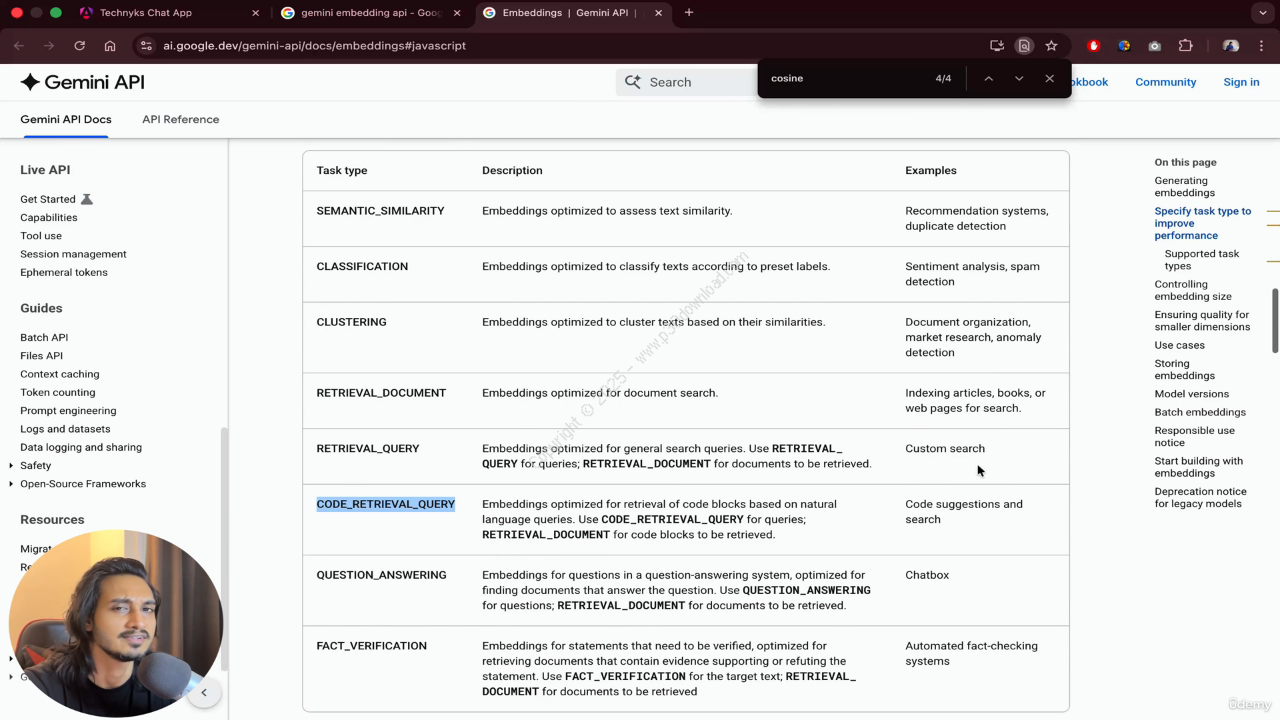Click the install app icon in address bar
Image resolution: width=1280 pixels, height=720 pixels.
(x=996, y=46)
